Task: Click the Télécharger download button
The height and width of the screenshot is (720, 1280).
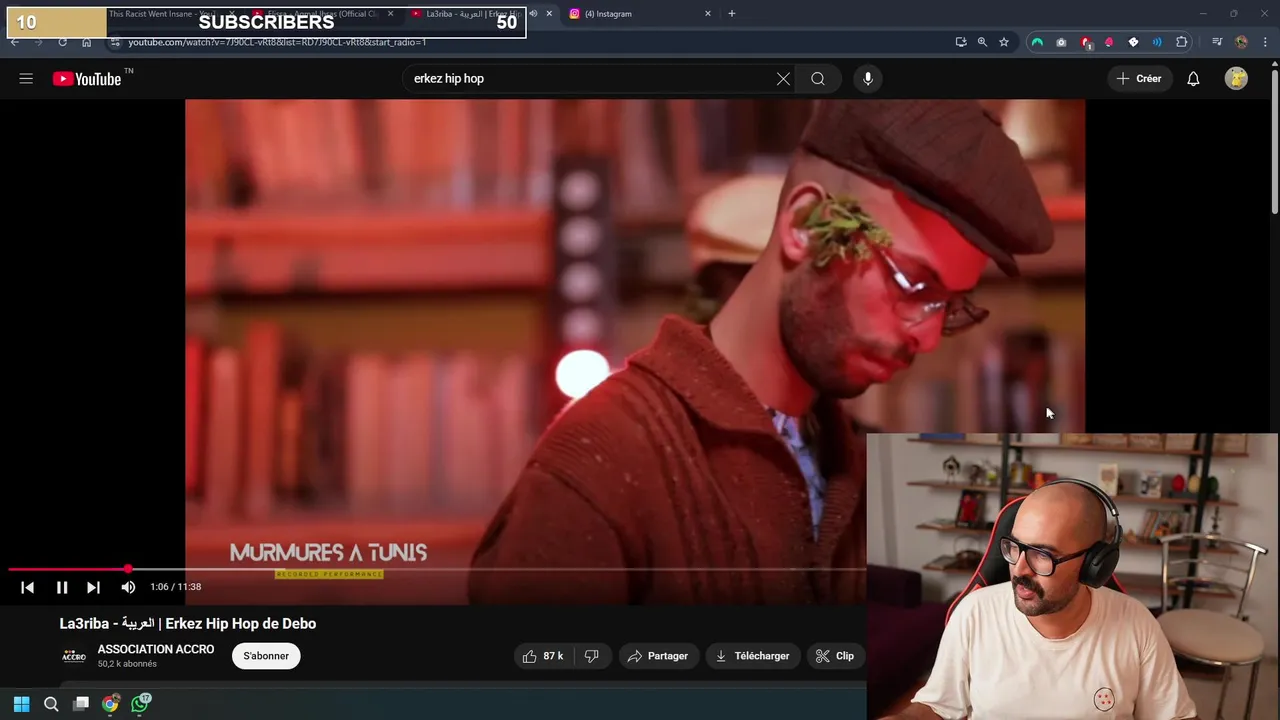Action: pyautogui.click(x=752, y=656)
